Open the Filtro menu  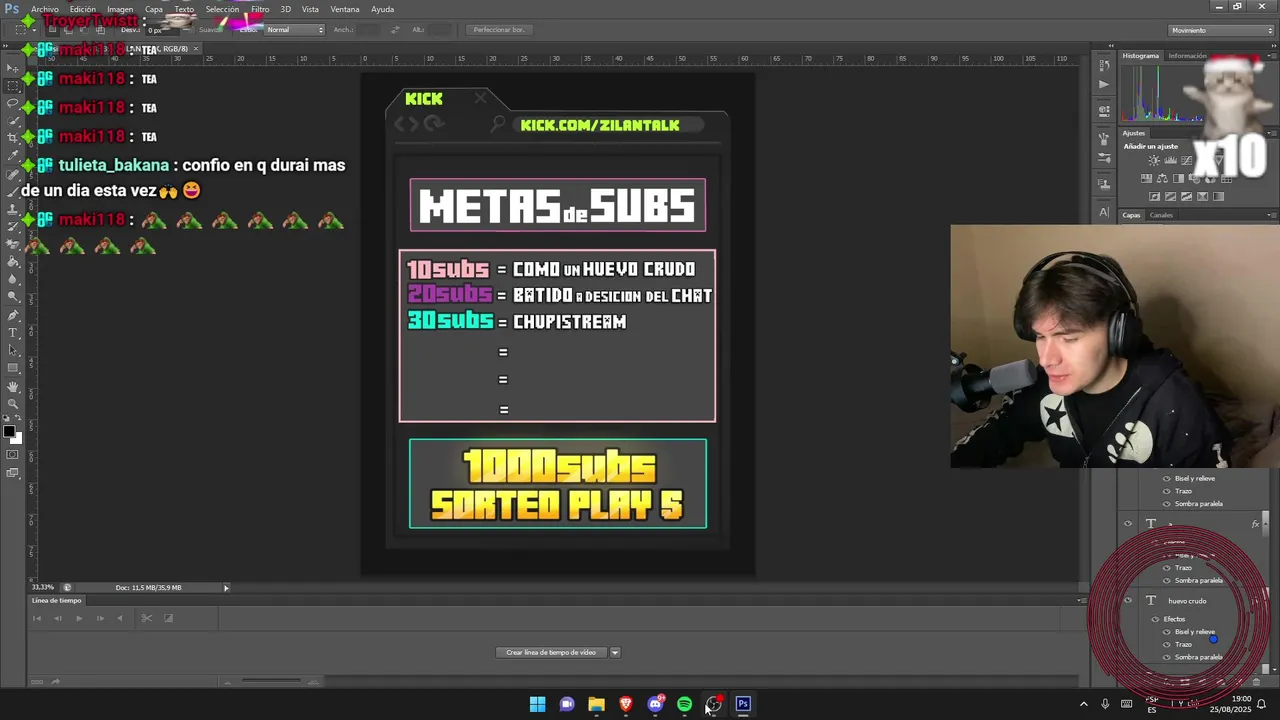[x=260, y=9]
